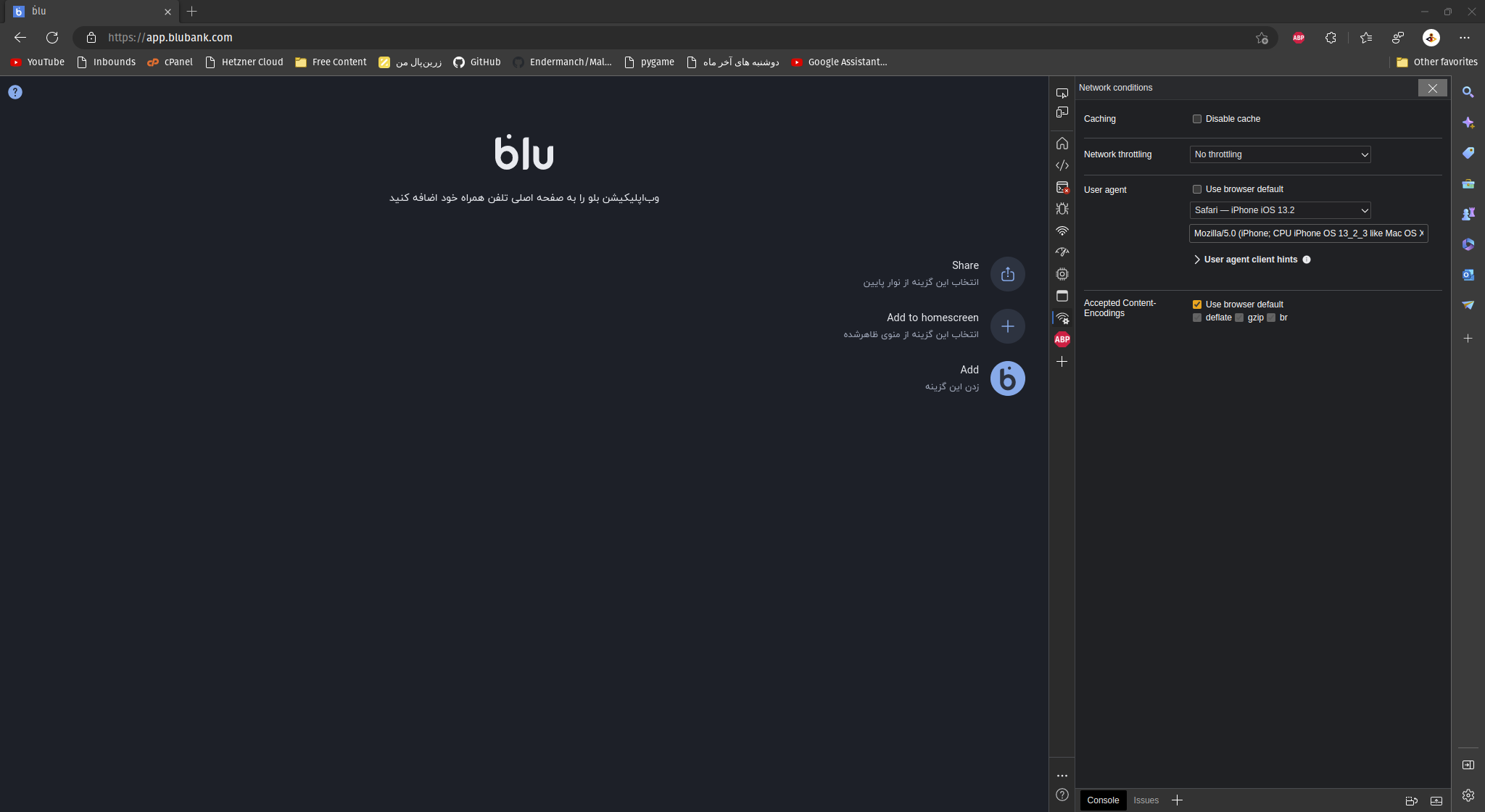
Task: Open the Other favorites folder
Action: (x=1436, y=62)
